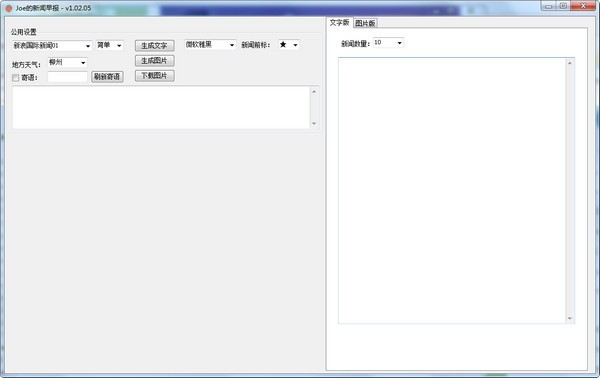Open the star news prefix dropdown
The width and height of the screenshot is (600, 378).
tap(289, 45)
